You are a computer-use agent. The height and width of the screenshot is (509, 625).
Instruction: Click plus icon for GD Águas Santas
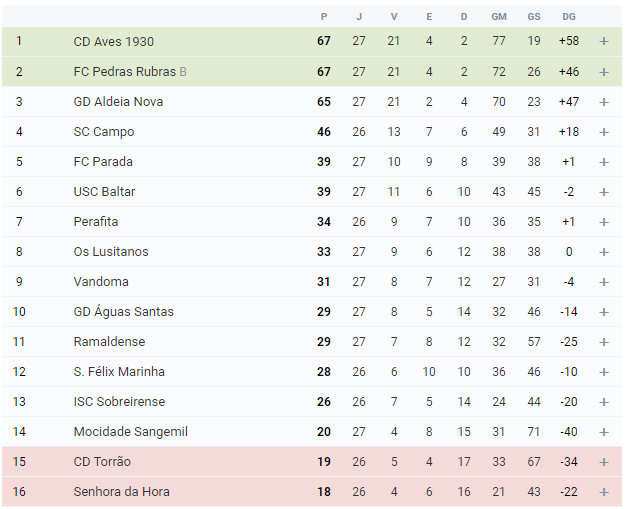(x=603, y=312)
